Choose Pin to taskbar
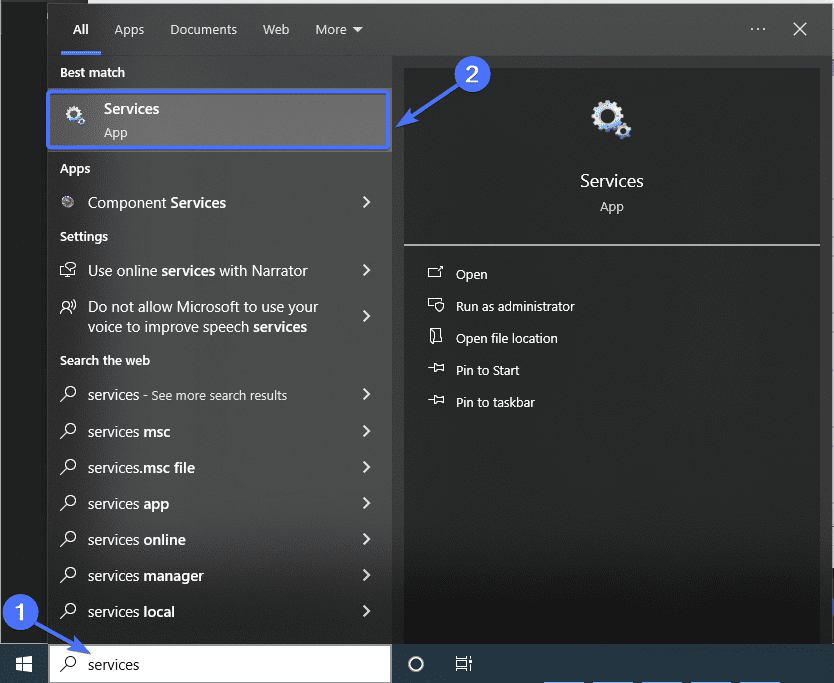 click(x=495, y=402)
